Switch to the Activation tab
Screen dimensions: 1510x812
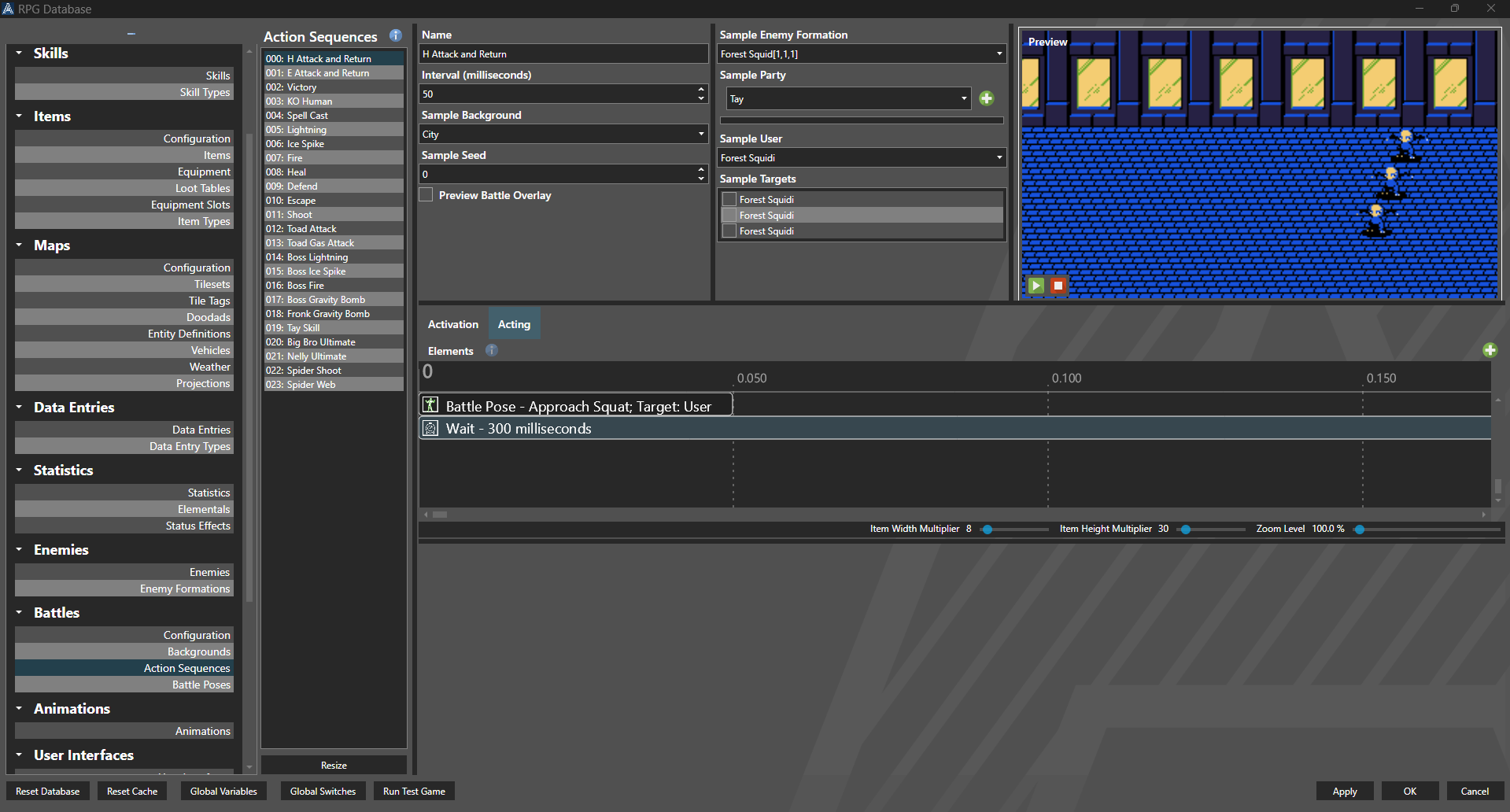click(x=452, y=324)
